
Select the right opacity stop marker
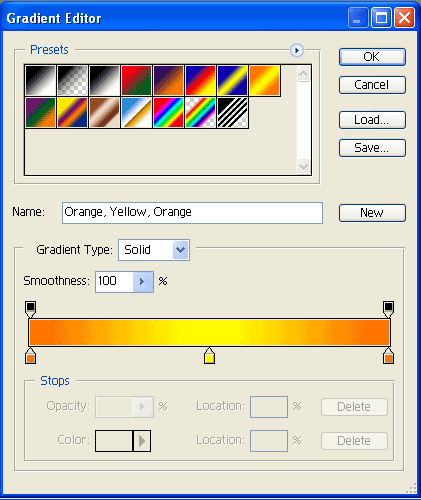tap(388, 309)
